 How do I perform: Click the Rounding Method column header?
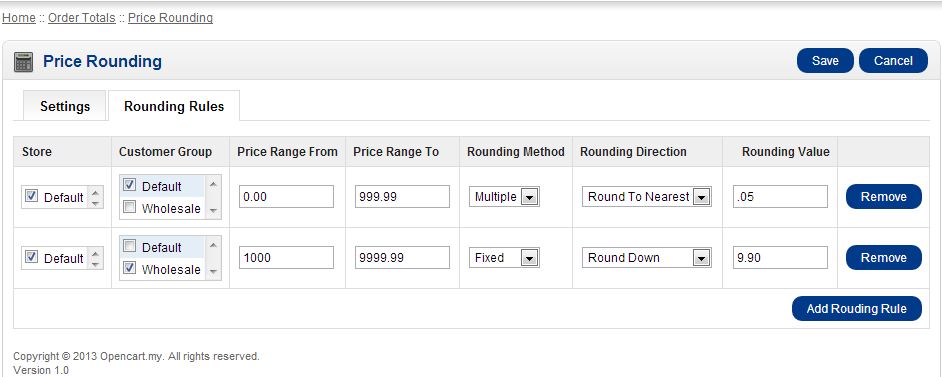pyautogui.click(x=515, y=152)
